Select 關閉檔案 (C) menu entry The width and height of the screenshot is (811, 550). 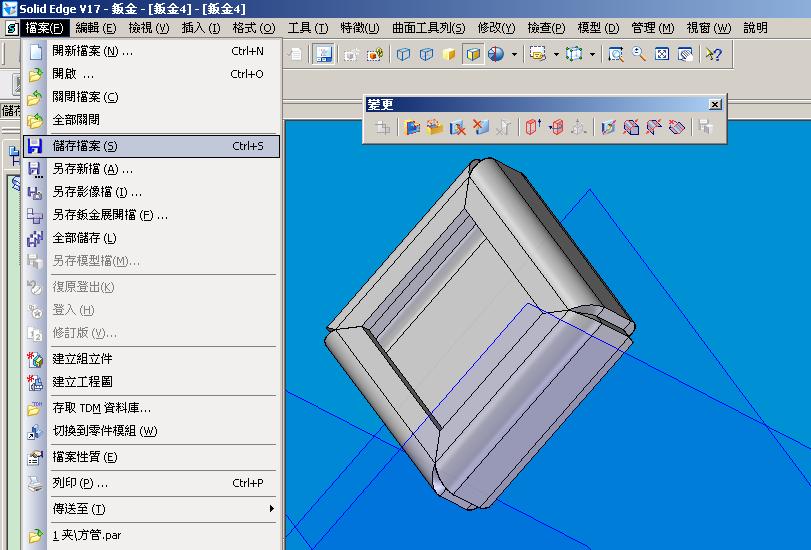click(x=151, y=97)
